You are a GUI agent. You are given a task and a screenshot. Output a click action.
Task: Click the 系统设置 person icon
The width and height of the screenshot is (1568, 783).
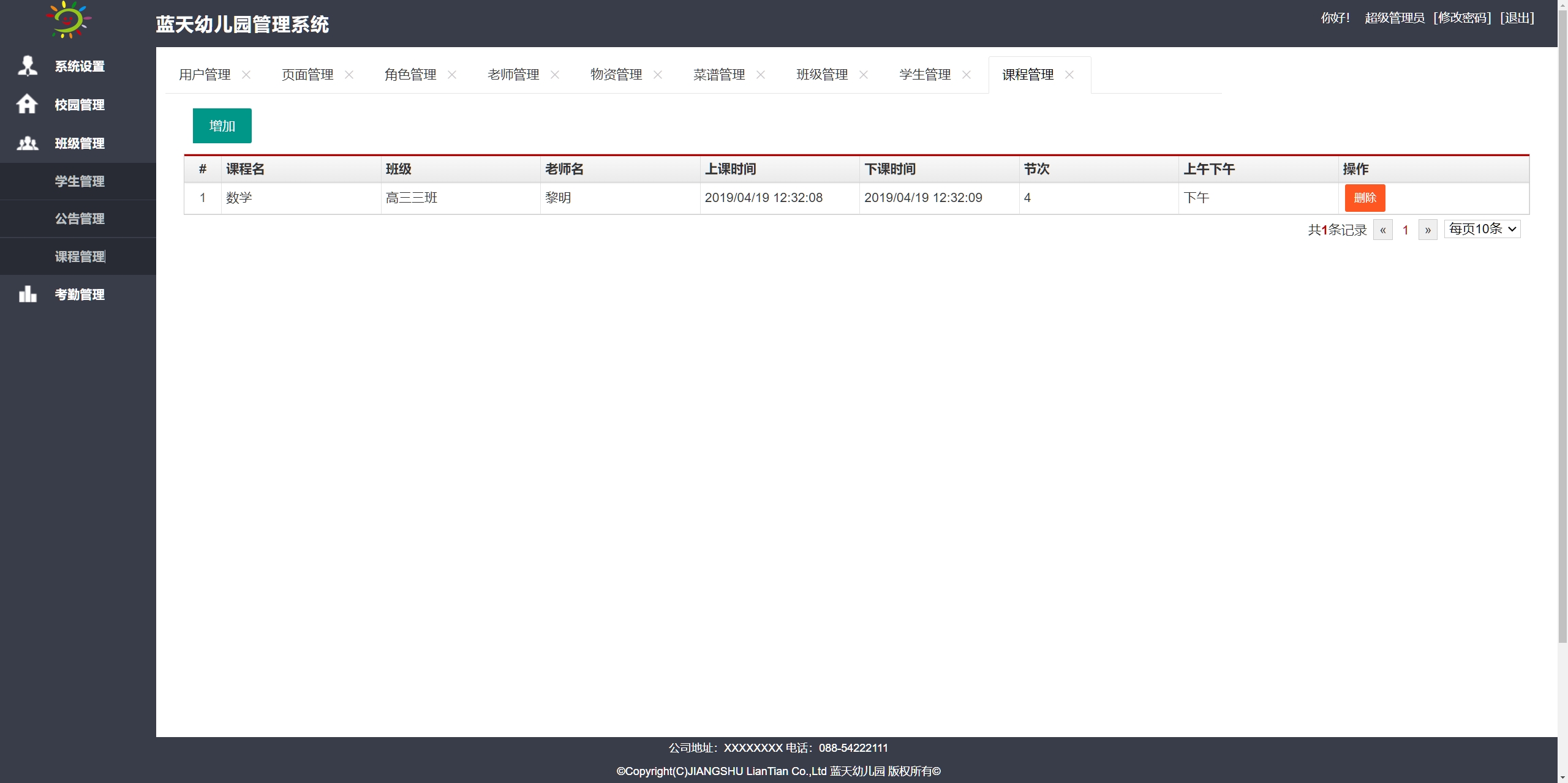[28, 66]
